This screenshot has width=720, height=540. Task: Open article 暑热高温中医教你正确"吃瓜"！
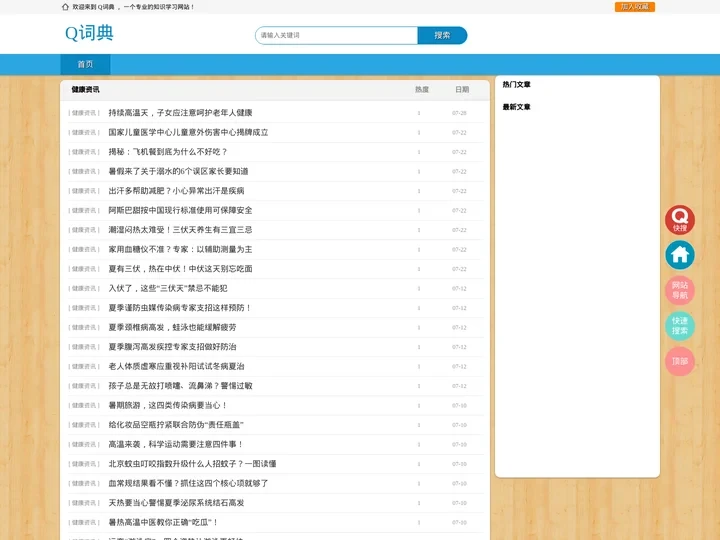(163, 523)
